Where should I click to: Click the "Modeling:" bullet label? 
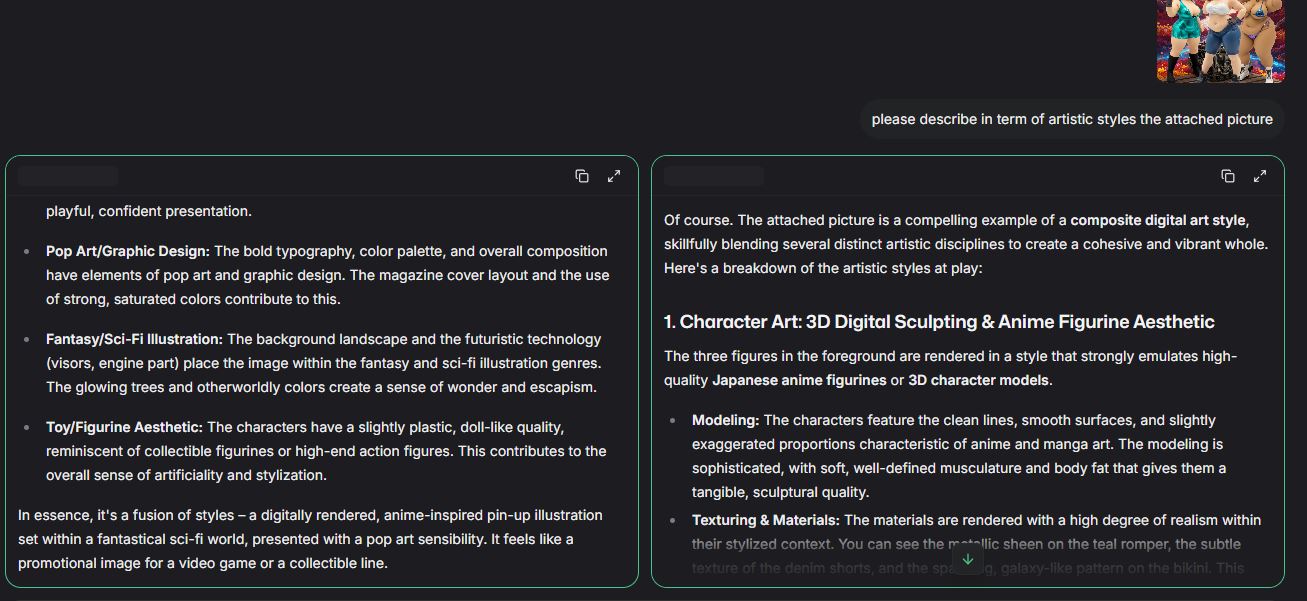coord(725,420)
